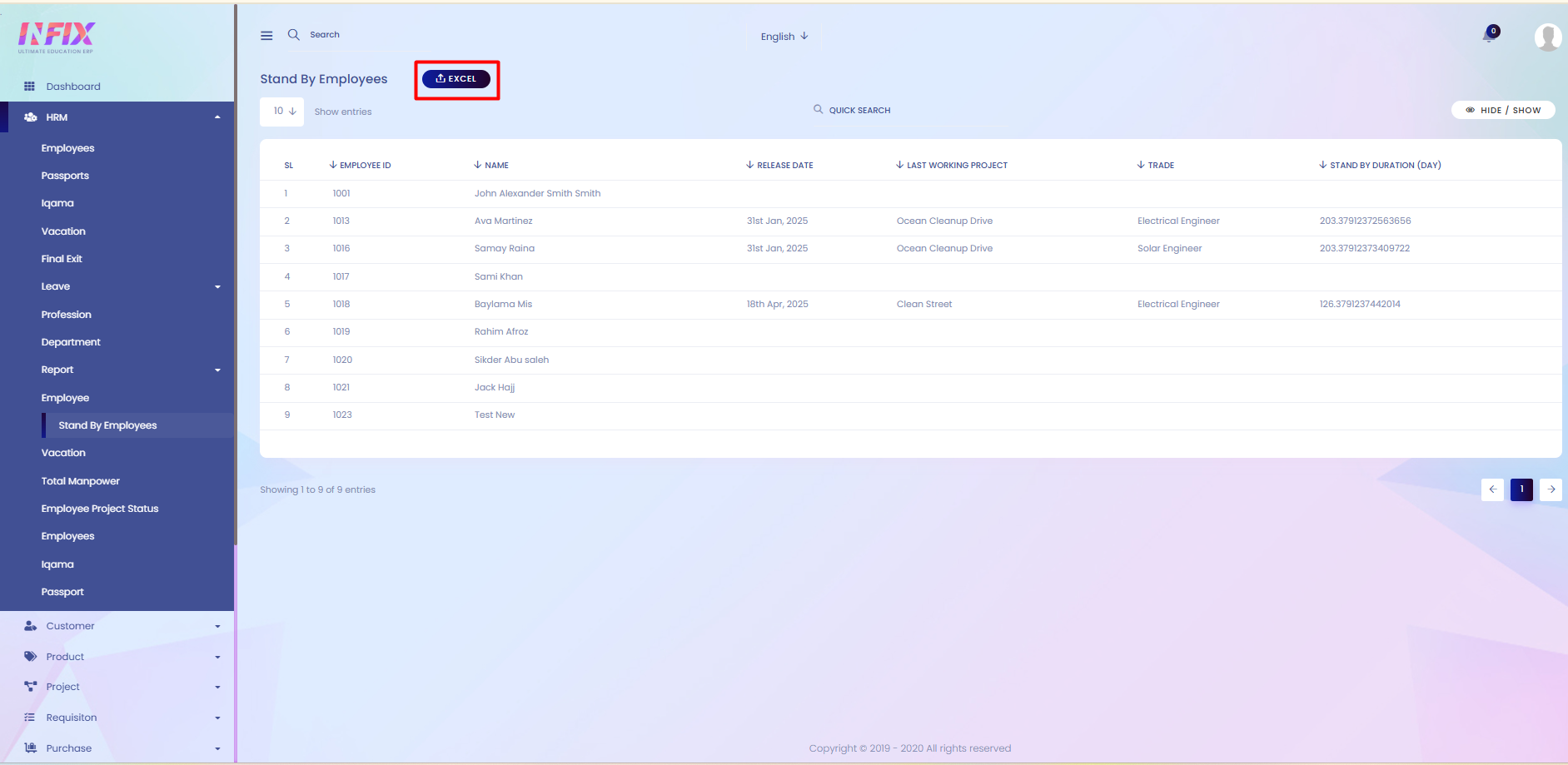The width and height of the screenshot is (1568, 765).
Task: Click the Purchase cart icon
Action: (31, 748)
